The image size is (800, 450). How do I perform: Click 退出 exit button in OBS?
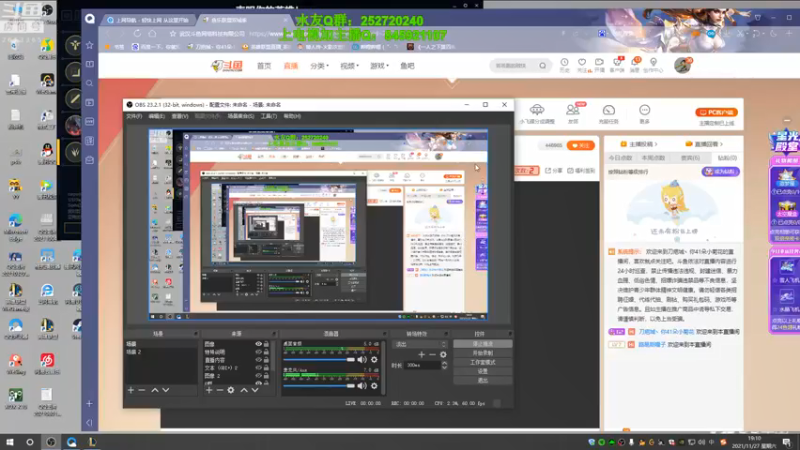coord(483,381)
